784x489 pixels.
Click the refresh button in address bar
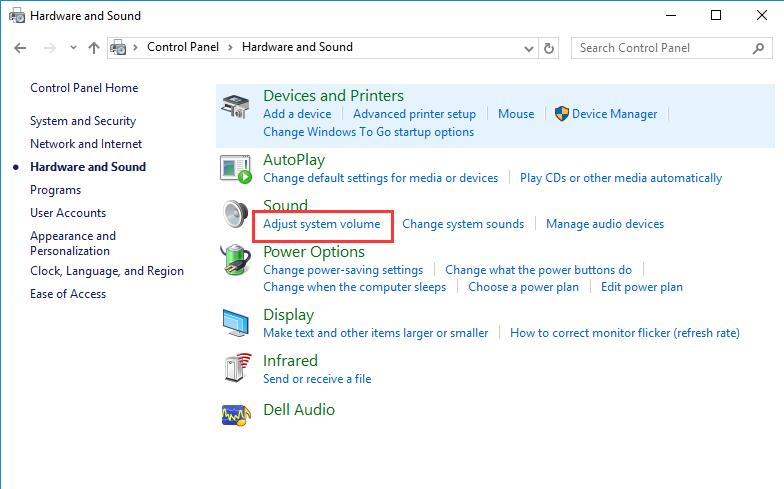pos(549,47)
